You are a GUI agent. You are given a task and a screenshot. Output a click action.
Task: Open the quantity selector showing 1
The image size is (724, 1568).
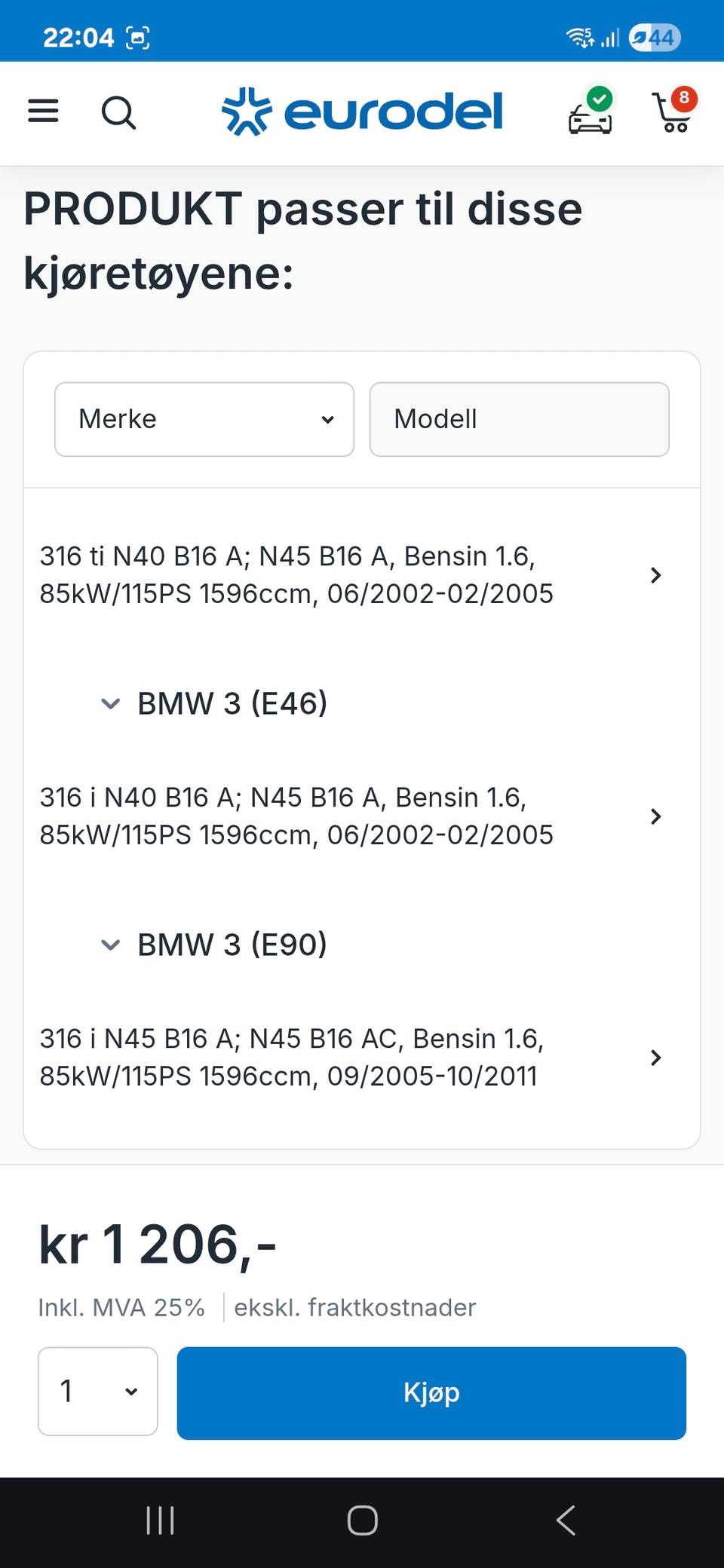pyautogui.click(x=98, y=1392)
